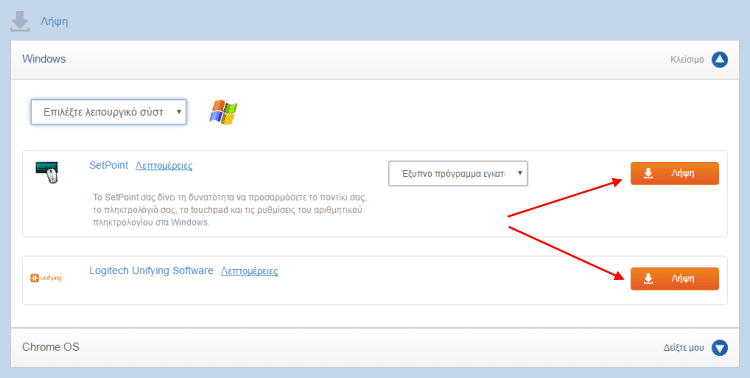This screenshot has height=378, width=750.
Task: Click the SetPoint keyboard and mouse thumbnail
Action: point(47,173)
